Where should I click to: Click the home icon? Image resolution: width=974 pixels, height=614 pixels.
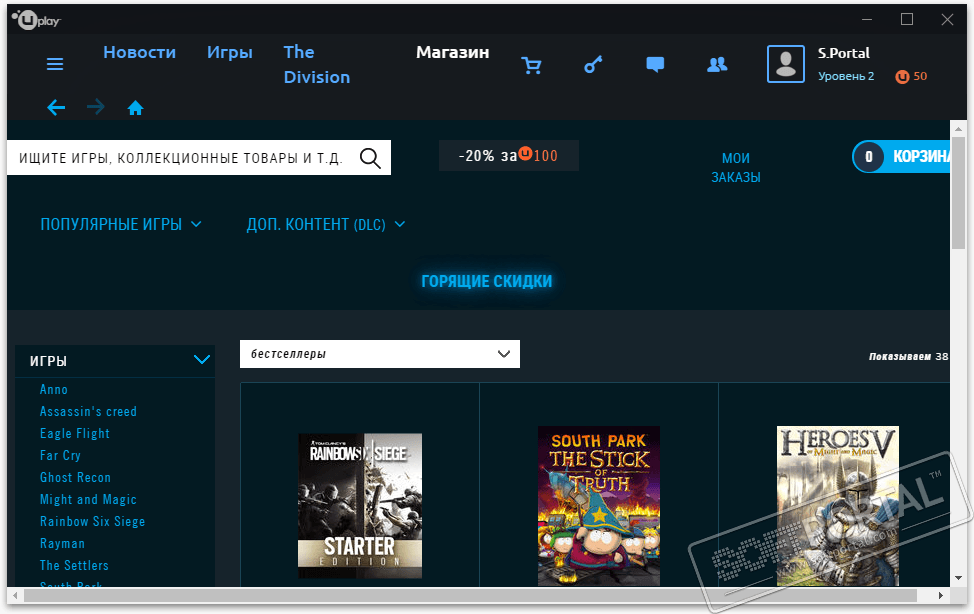click(135, 108)
